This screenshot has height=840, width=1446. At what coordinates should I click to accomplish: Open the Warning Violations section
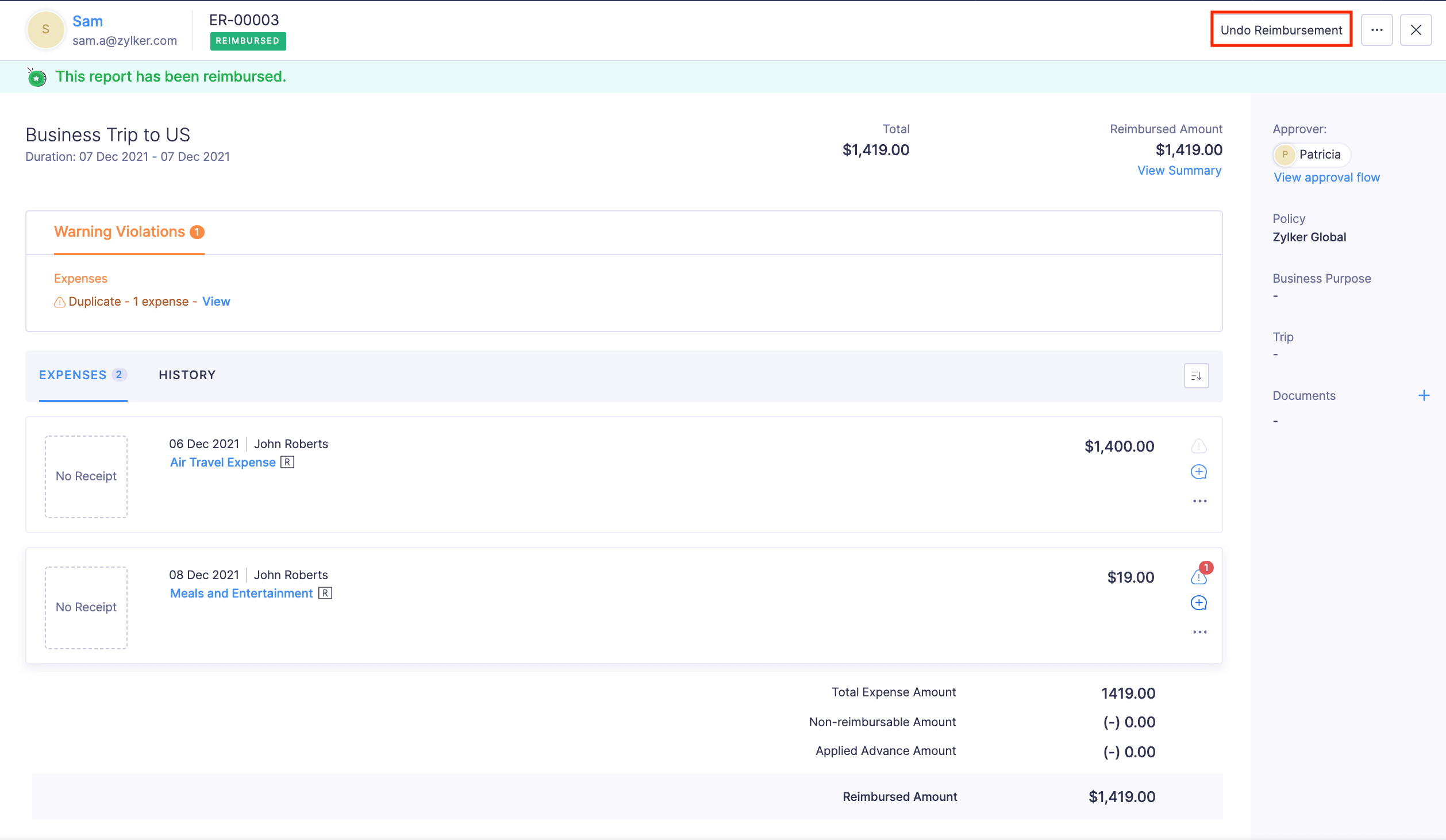120,232
